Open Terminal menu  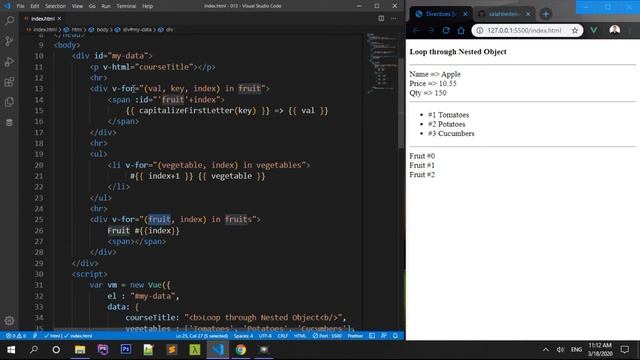click(126, 6)
